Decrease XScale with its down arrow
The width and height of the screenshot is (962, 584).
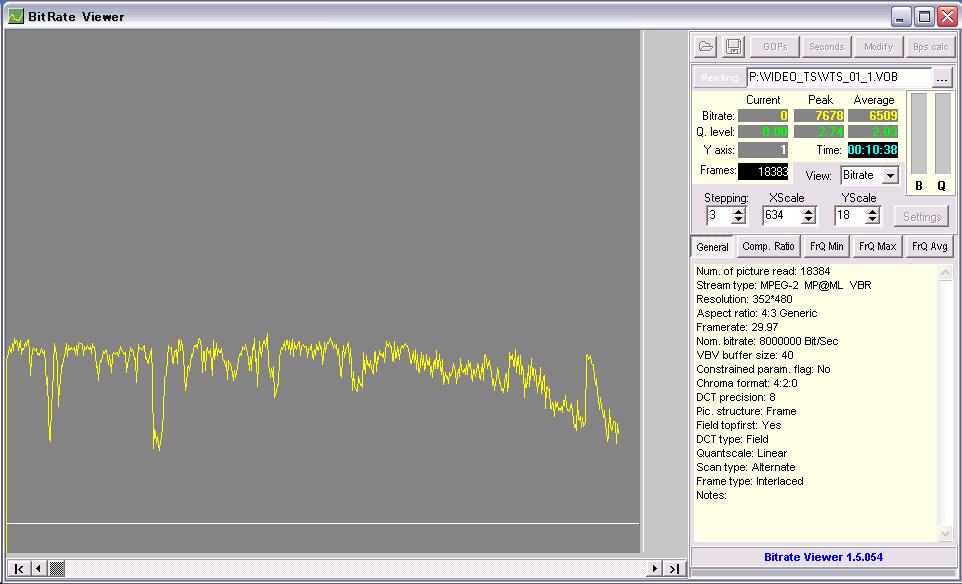[809, 220]
